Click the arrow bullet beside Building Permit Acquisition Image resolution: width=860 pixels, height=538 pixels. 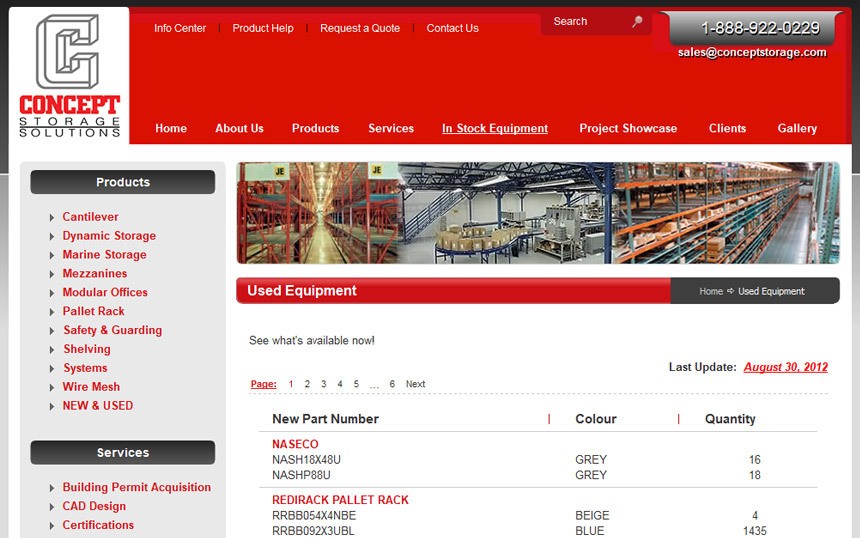tap(52, 488)
